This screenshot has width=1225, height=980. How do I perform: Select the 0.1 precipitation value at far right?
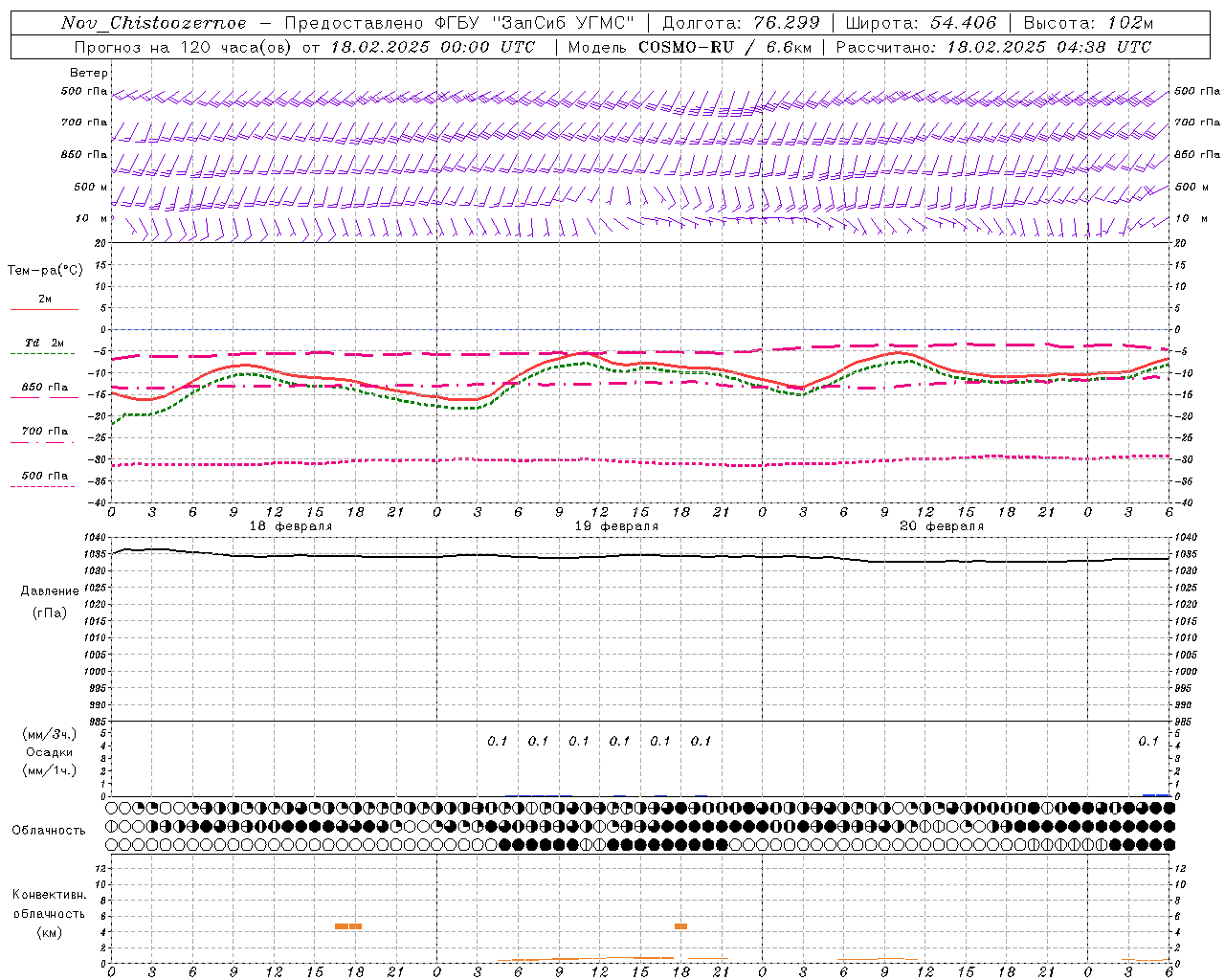click(1148, 742)
